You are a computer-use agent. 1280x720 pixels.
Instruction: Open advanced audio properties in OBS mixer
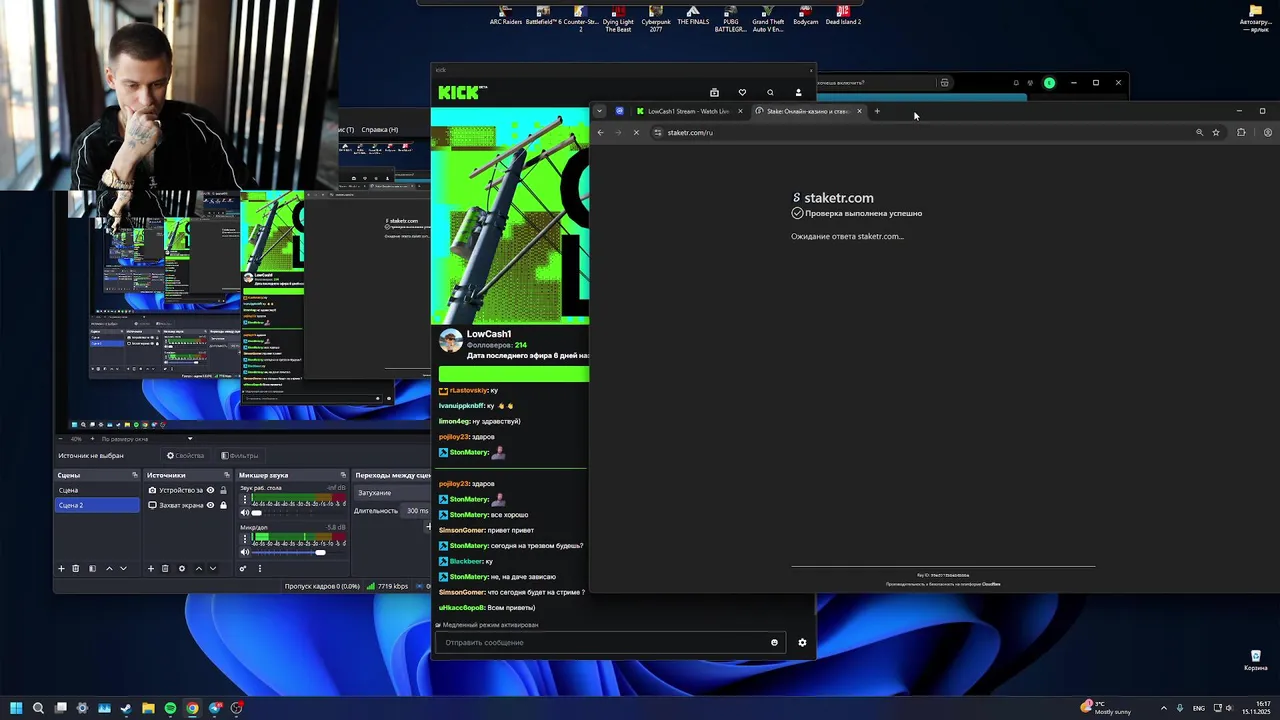click(243, 568)
